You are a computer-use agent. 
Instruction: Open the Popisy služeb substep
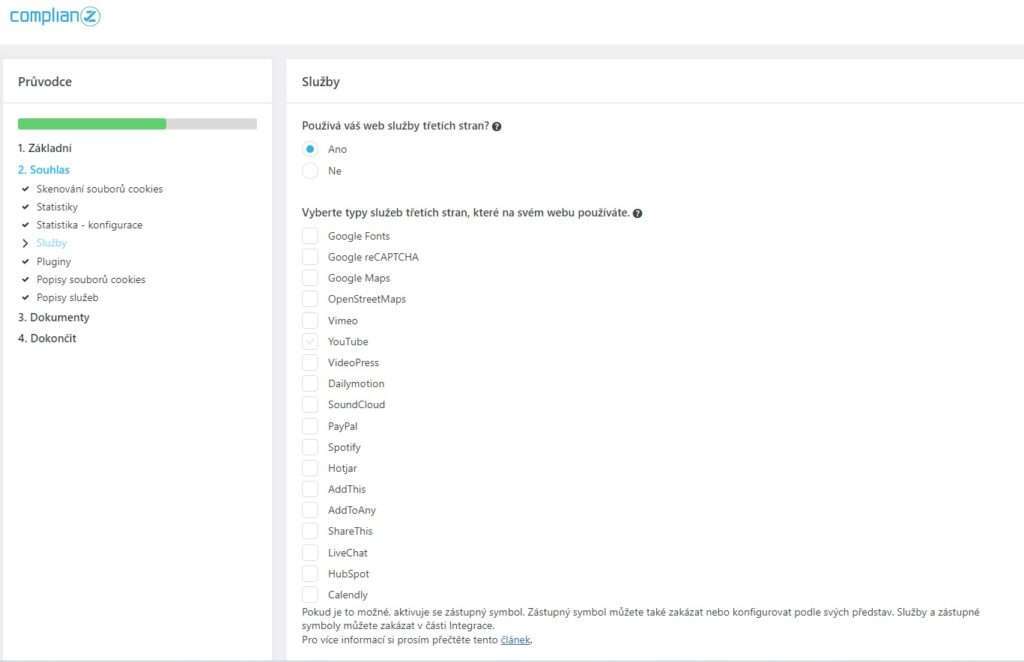pyautogui.click(x=67, y=297)
